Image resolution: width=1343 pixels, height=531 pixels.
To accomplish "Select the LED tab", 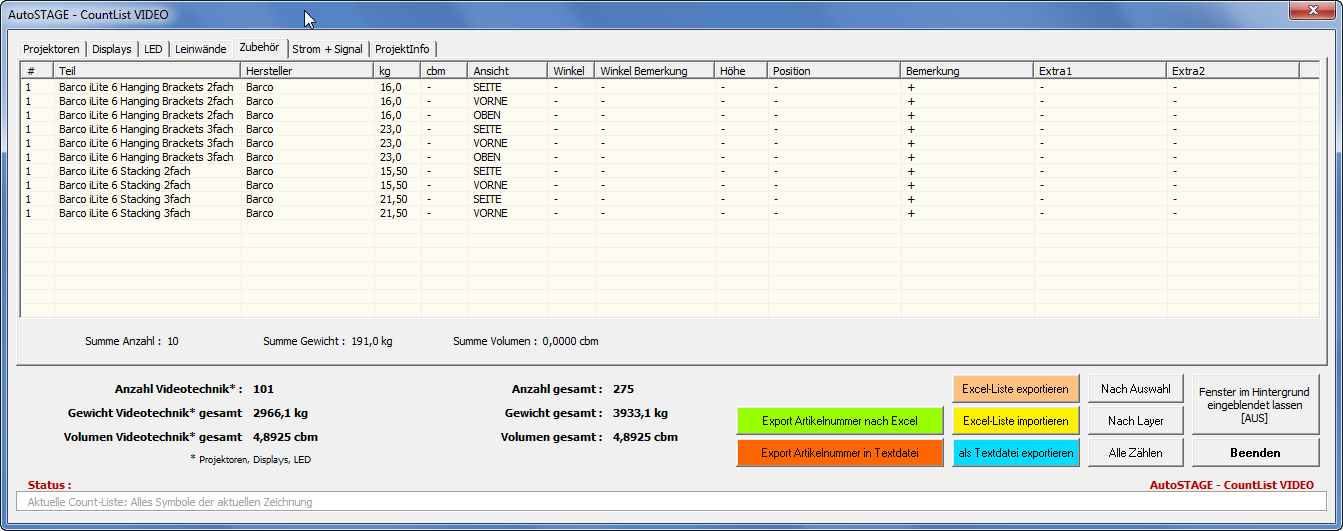I will [x=153, y=49].
